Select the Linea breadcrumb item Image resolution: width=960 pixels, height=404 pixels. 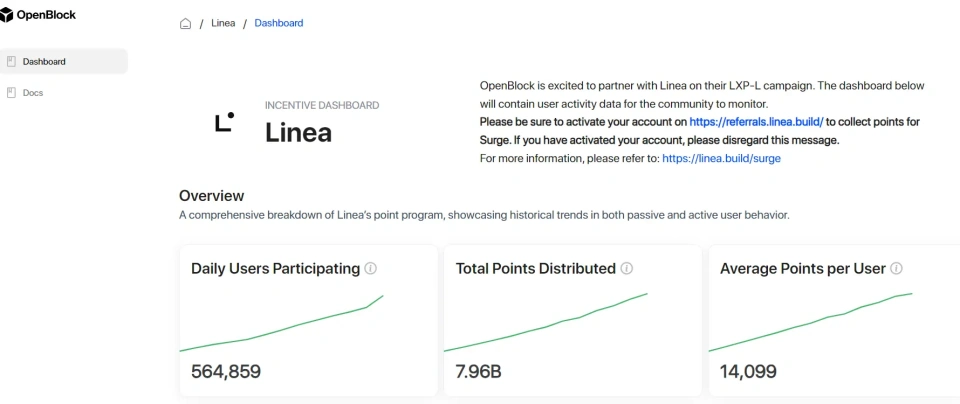224,23
